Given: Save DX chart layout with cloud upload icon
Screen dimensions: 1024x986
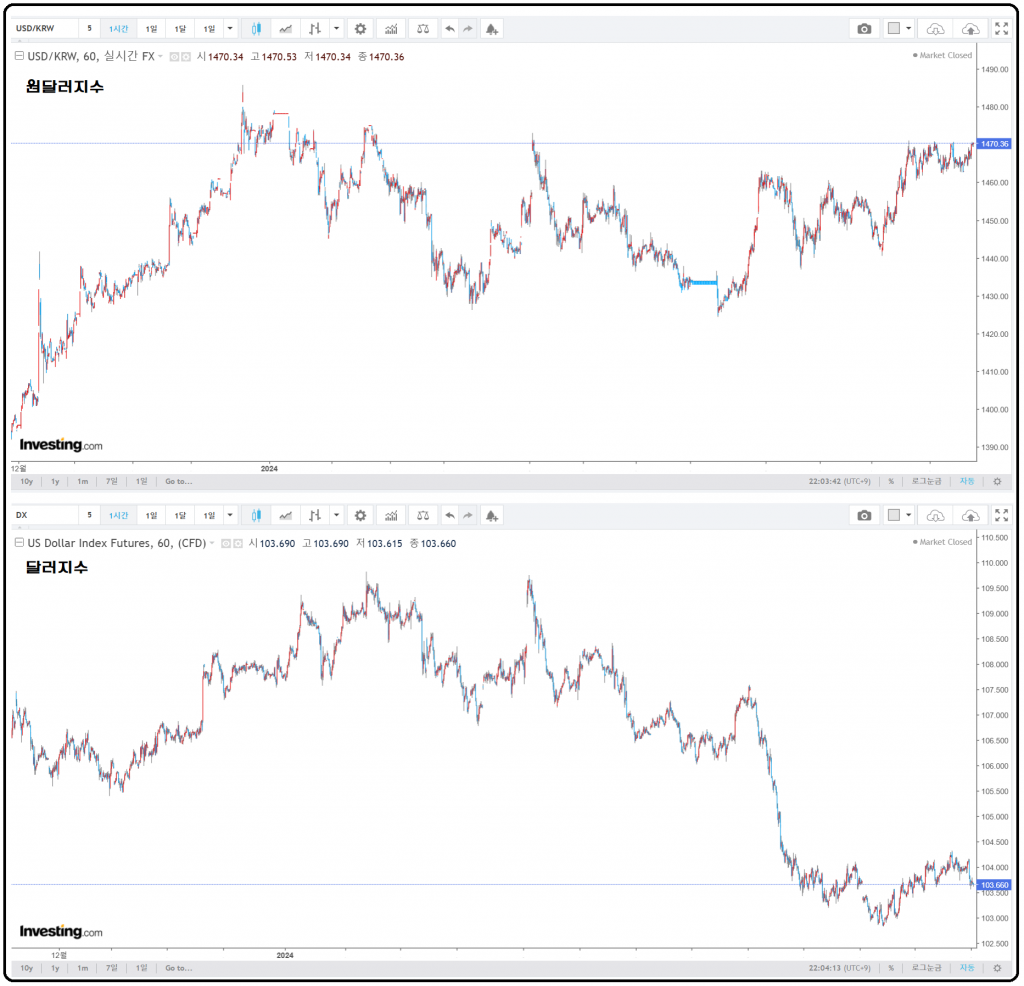Looking at the screenshot, I should (969, 516).
